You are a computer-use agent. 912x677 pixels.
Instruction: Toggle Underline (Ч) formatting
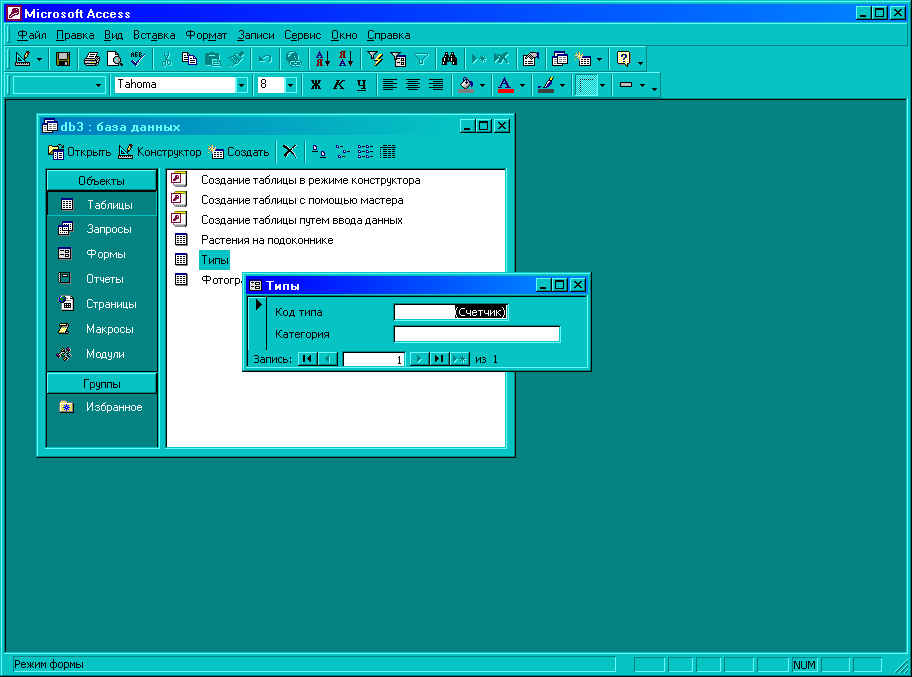362,85
